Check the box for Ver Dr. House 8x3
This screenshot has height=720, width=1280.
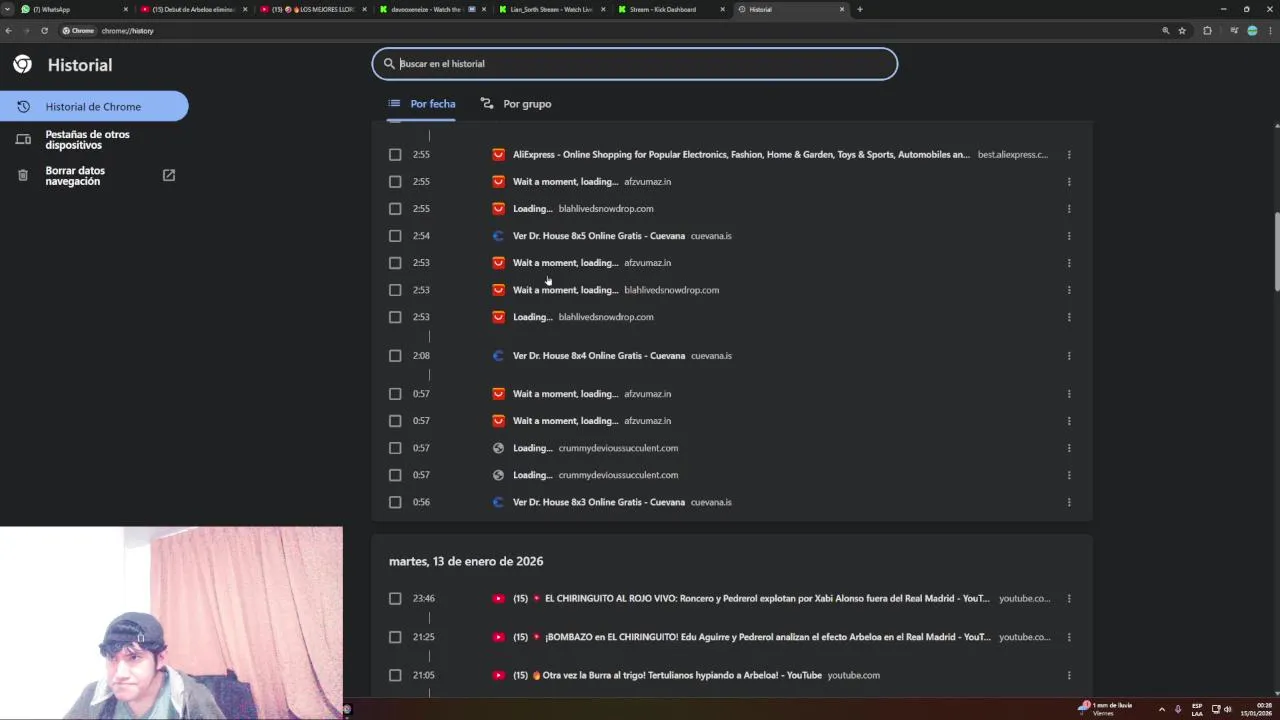coord(395,502)
